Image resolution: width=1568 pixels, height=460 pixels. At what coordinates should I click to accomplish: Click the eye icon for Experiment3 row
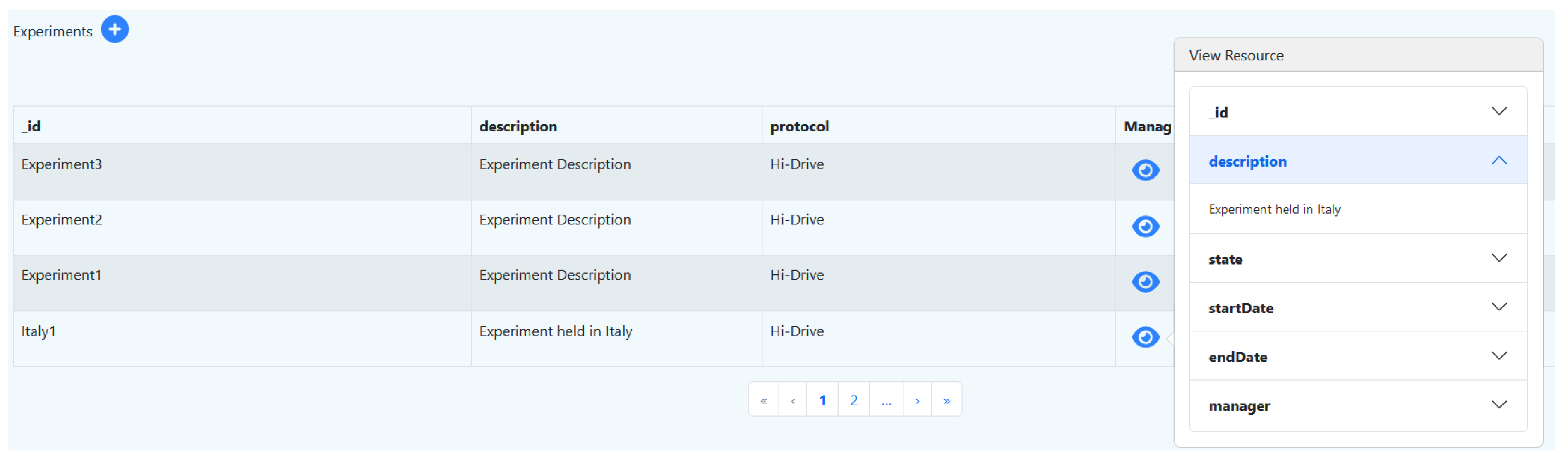click(1145, 170)
